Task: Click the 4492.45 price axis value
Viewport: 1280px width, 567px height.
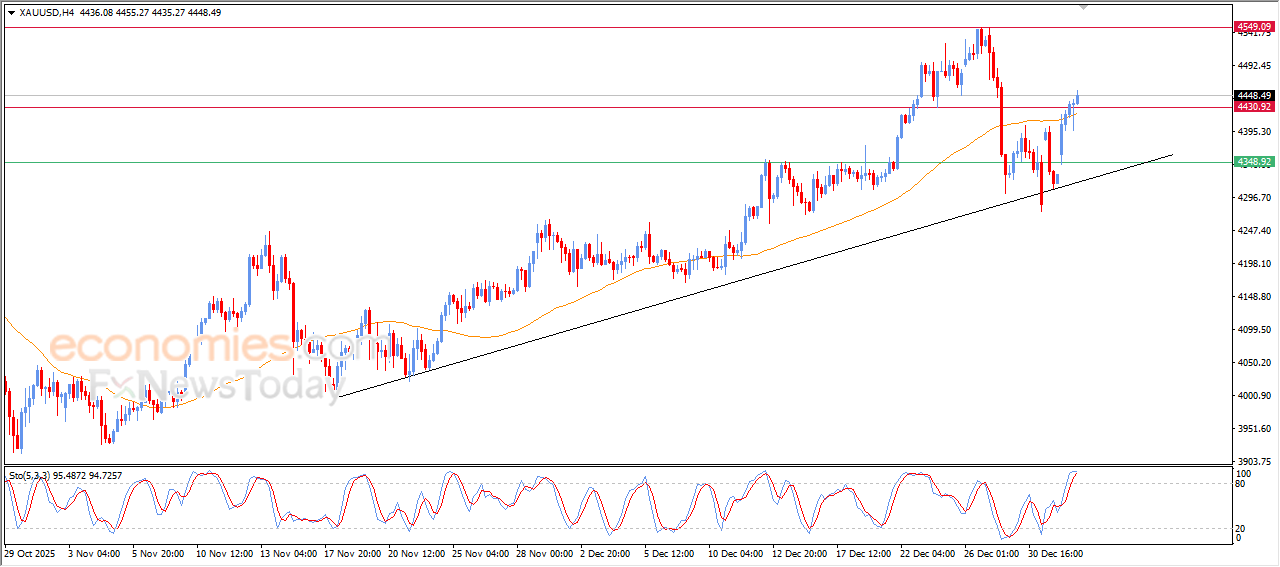Action: (x=1253, y=66)
